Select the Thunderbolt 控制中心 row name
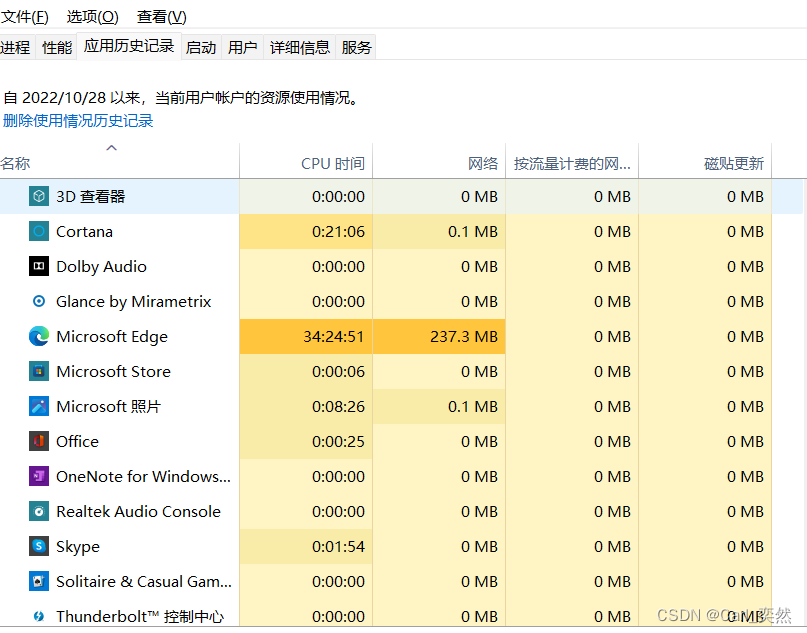 [140, 616]
